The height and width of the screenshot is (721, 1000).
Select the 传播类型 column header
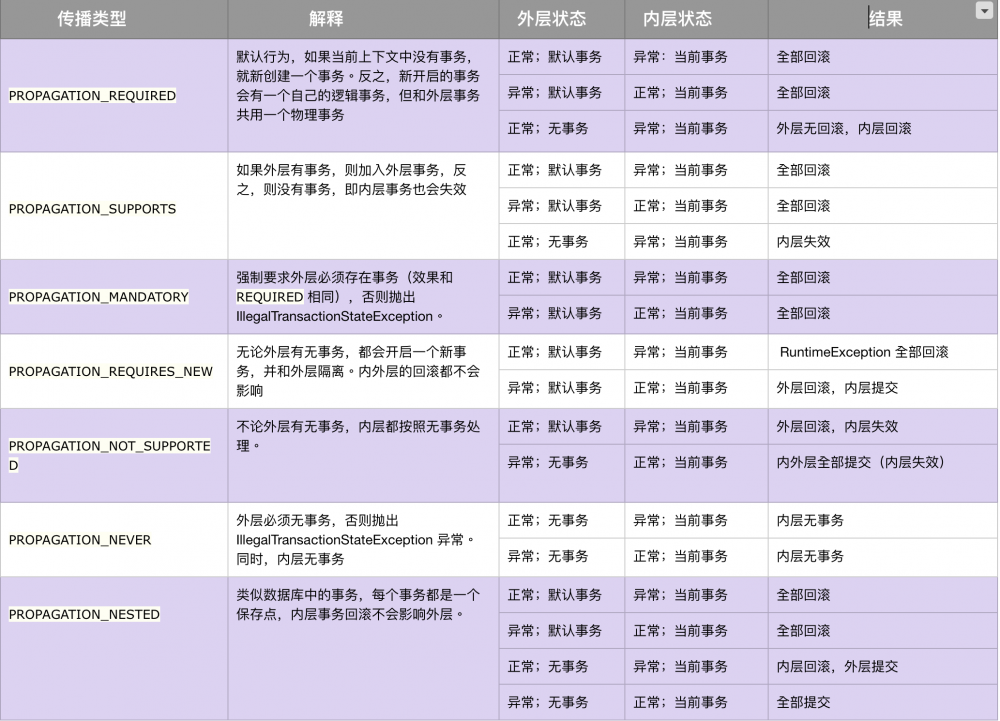coord(114,19)
